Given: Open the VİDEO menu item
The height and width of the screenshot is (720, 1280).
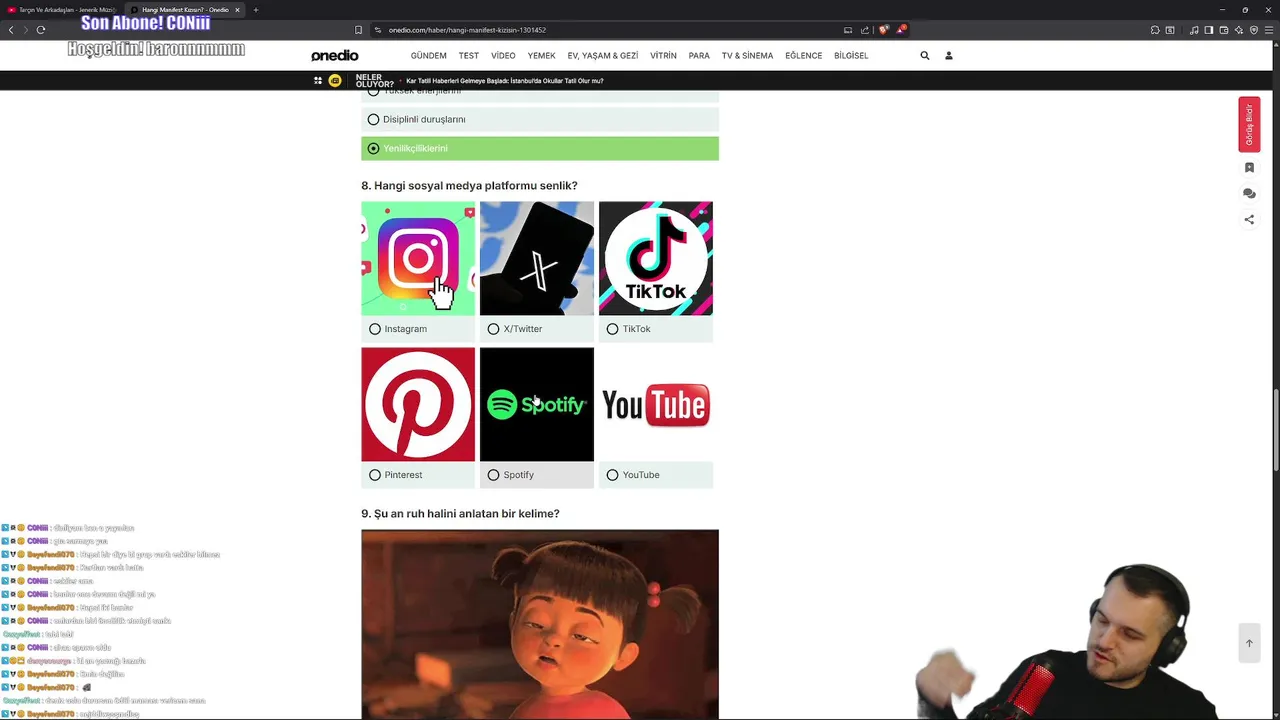Looking at the screenshot, I should click(x=503, y=56).
